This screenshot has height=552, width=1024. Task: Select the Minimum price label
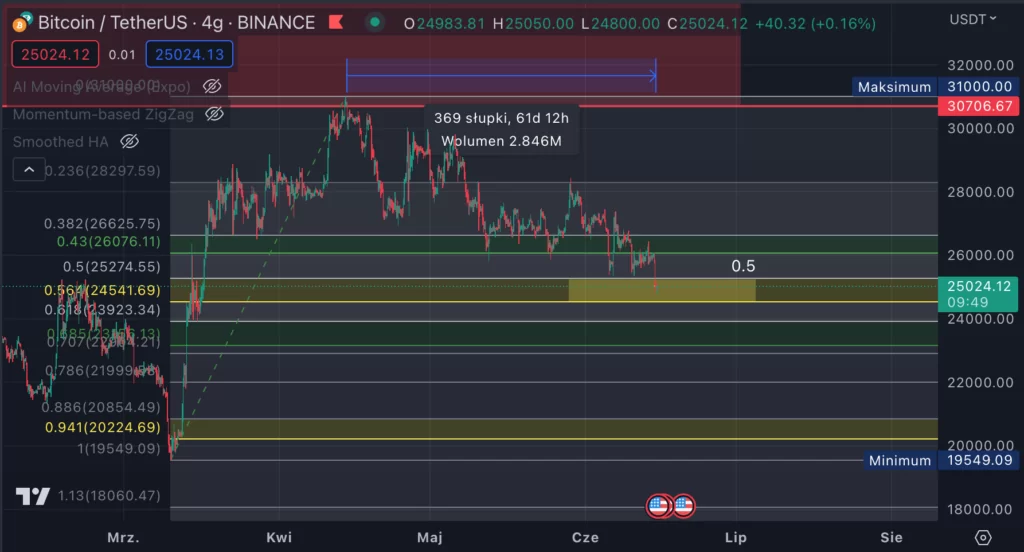(900, 461)
